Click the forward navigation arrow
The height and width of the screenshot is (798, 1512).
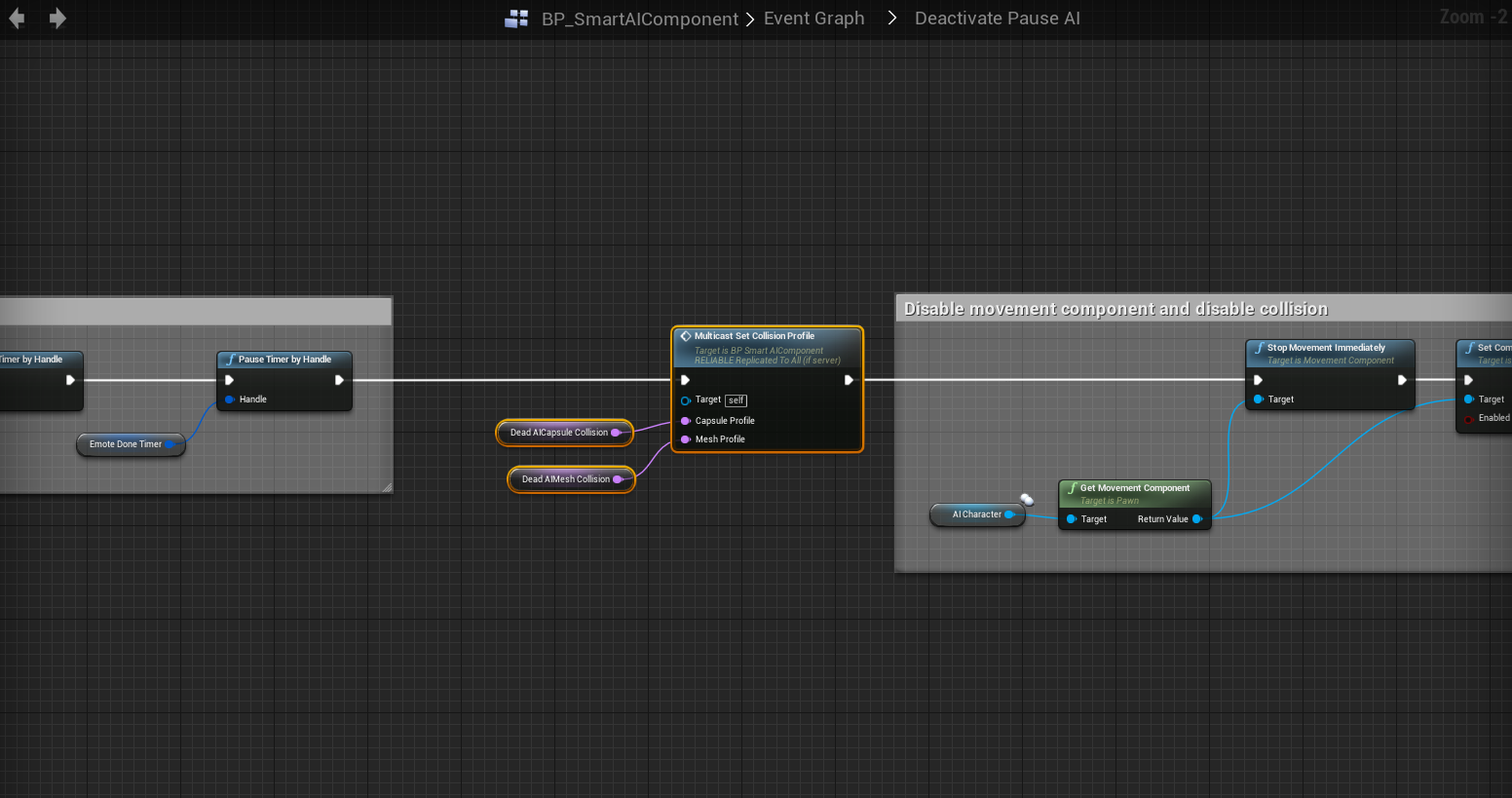[57, 19]
